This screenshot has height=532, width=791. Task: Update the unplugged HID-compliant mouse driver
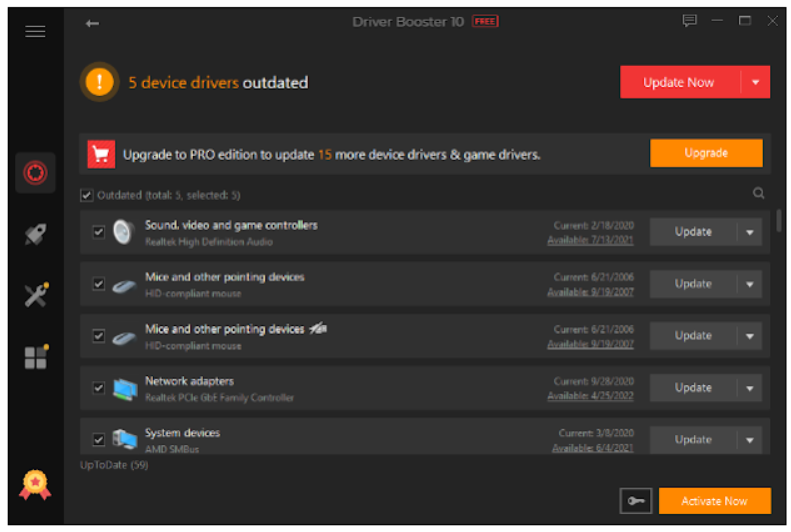[693, 336]
